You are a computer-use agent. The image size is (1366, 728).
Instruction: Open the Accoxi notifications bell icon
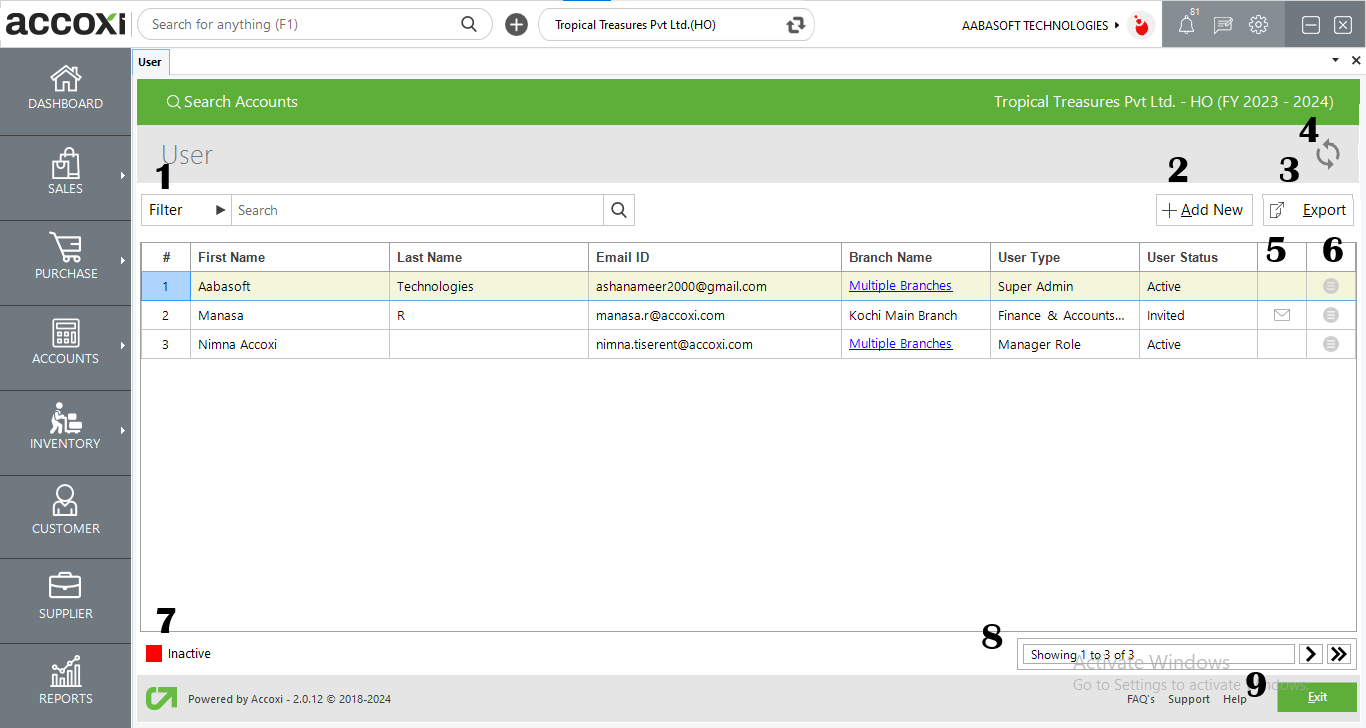point(1186,24)
